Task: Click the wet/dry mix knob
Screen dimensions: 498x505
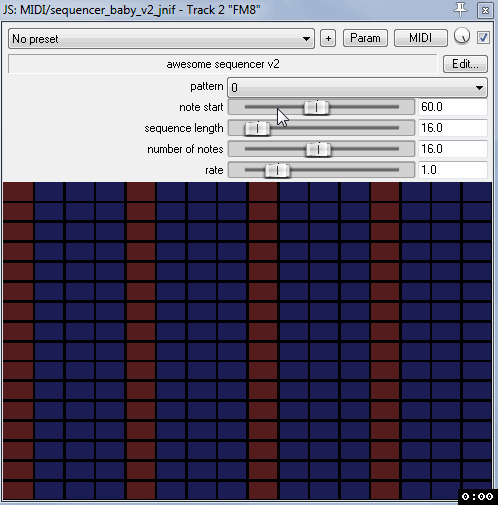Action: [x=462, y=36]
